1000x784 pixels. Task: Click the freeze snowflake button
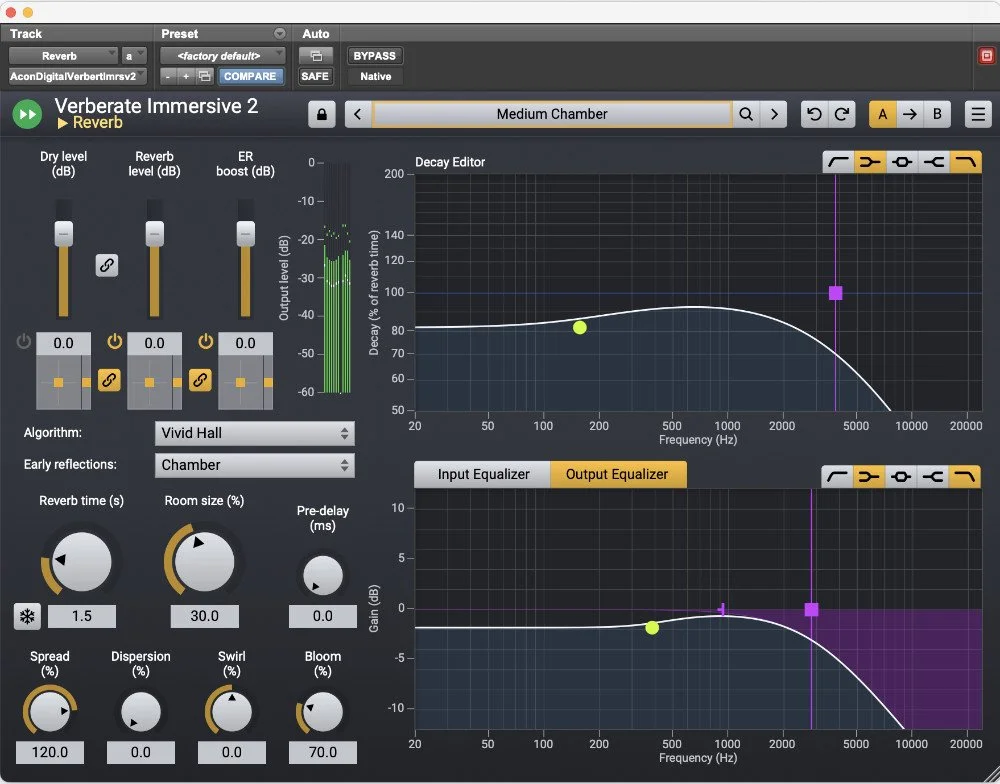pyautogui.click(x=27, y=616)
